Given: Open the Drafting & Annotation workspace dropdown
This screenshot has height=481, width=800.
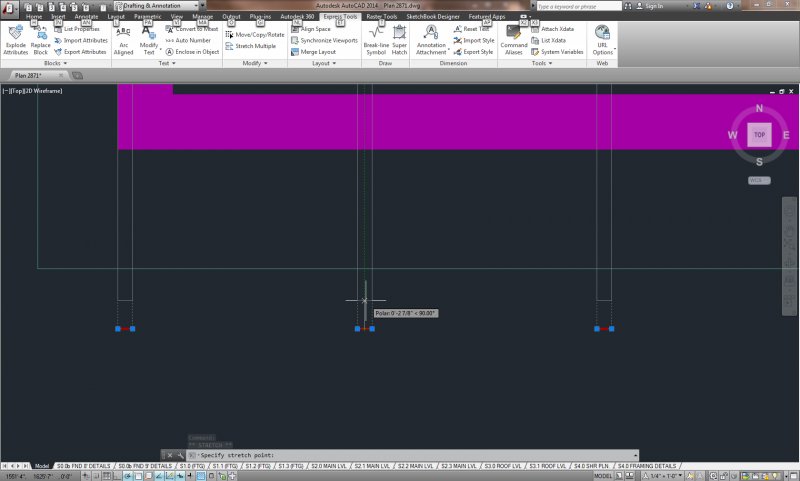Looking at the screenshot, I should pyautogui.click(x=156, y=6).
